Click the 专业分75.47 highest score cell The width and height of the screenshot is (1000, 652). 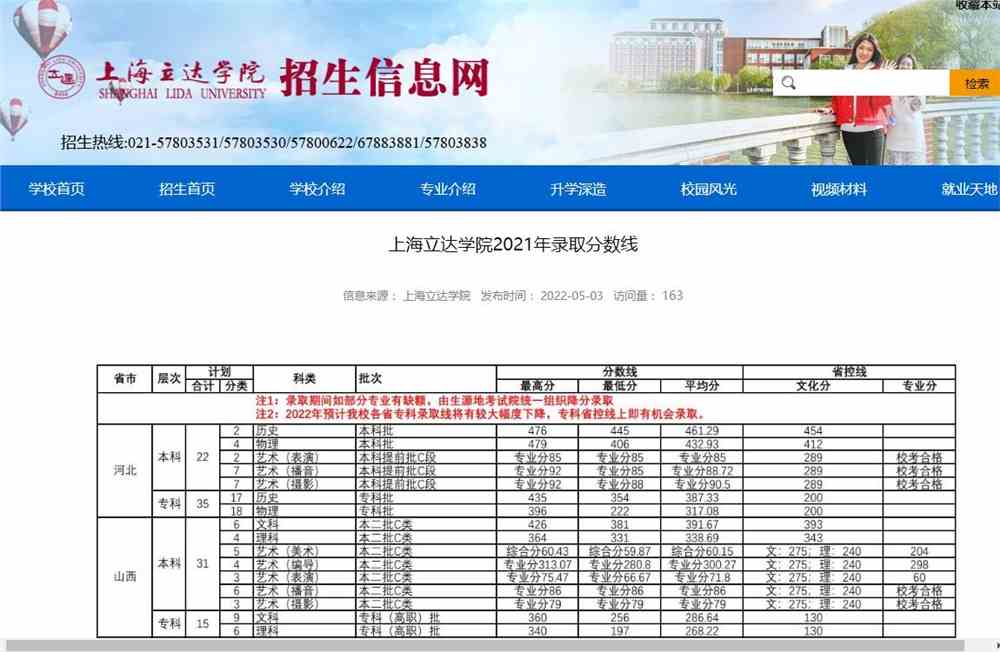538,578
